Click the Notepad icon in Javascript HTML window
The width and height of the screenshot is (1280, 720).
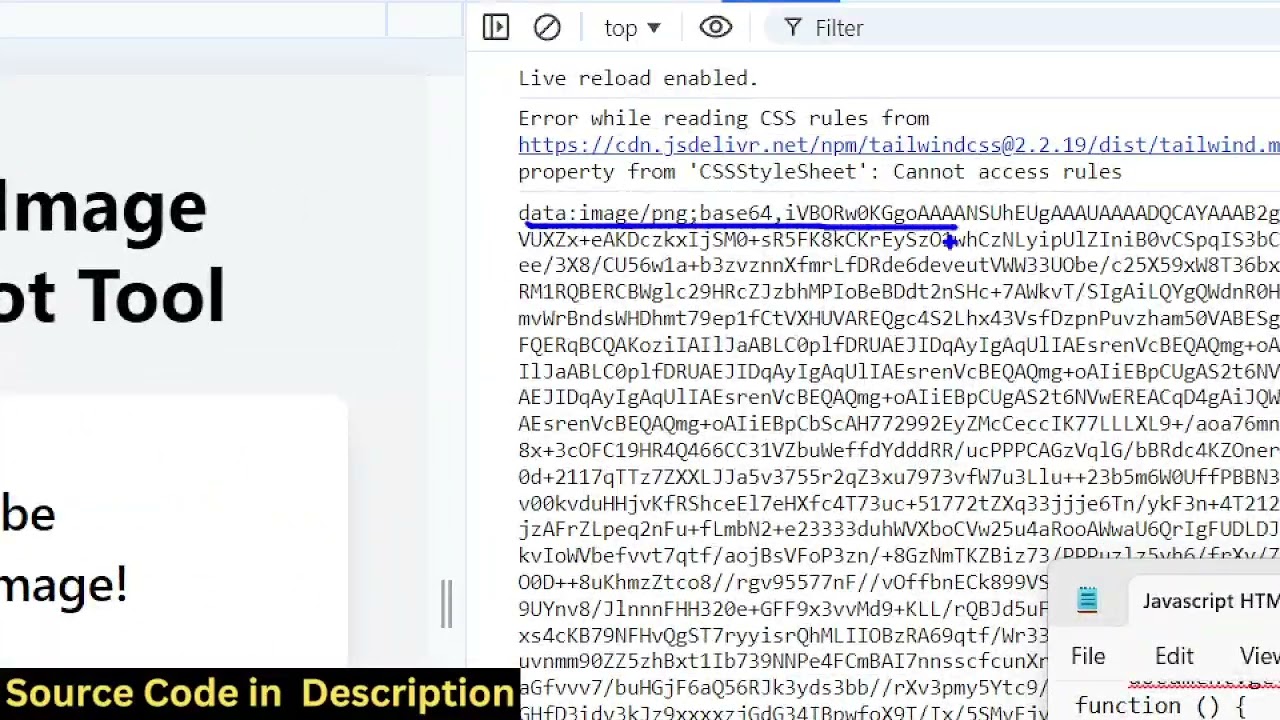pyautogui.click(x=1087, y=600)
